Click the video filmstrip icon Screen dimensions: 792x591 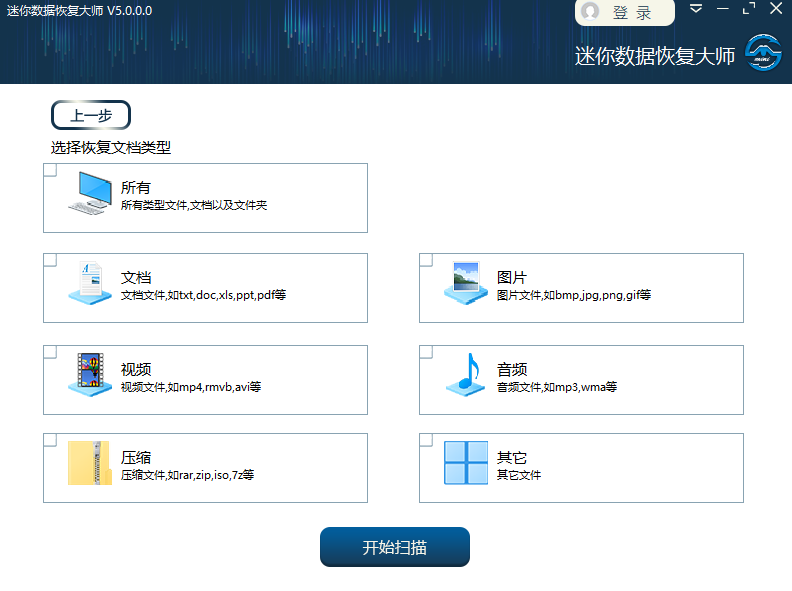(90, 375)
